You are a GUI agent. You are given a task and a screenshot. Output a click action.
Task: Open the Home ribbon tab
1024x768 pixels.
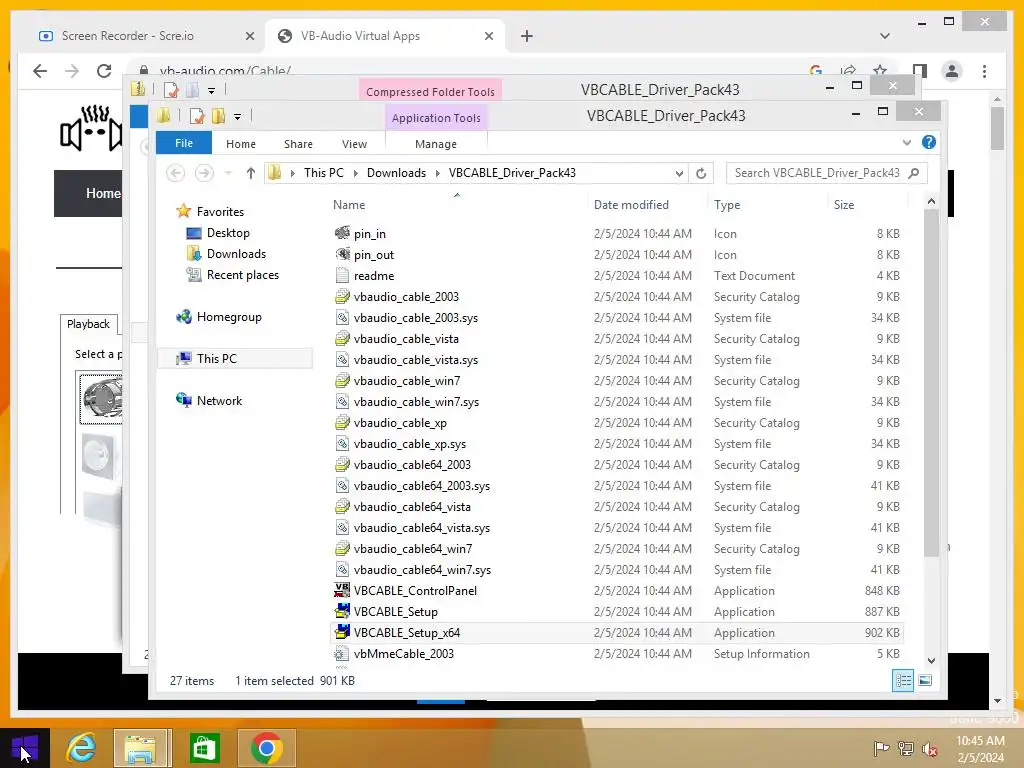coord(241,144)
